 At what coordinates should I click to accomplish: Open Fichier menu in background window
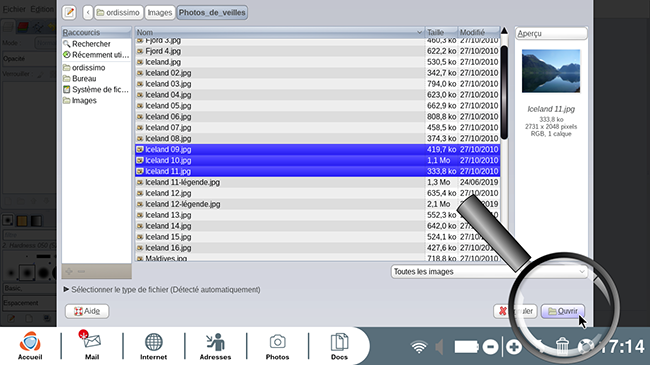click(x=15, y=9)
